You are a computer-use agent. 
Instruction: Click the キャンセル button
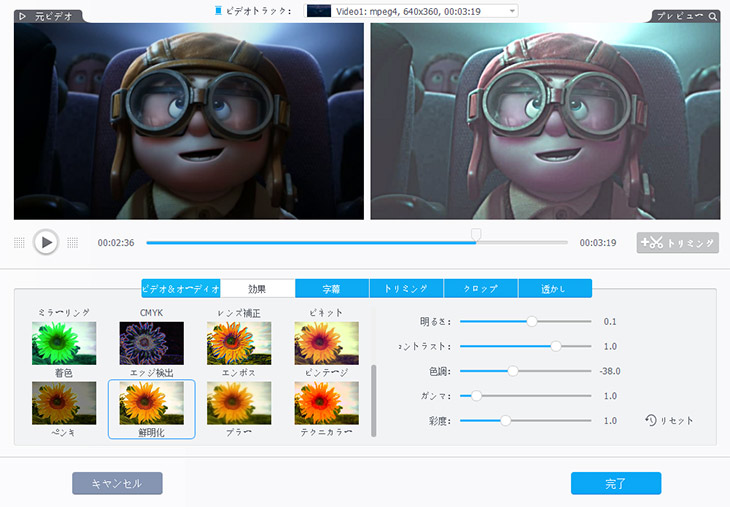(117, 483)
